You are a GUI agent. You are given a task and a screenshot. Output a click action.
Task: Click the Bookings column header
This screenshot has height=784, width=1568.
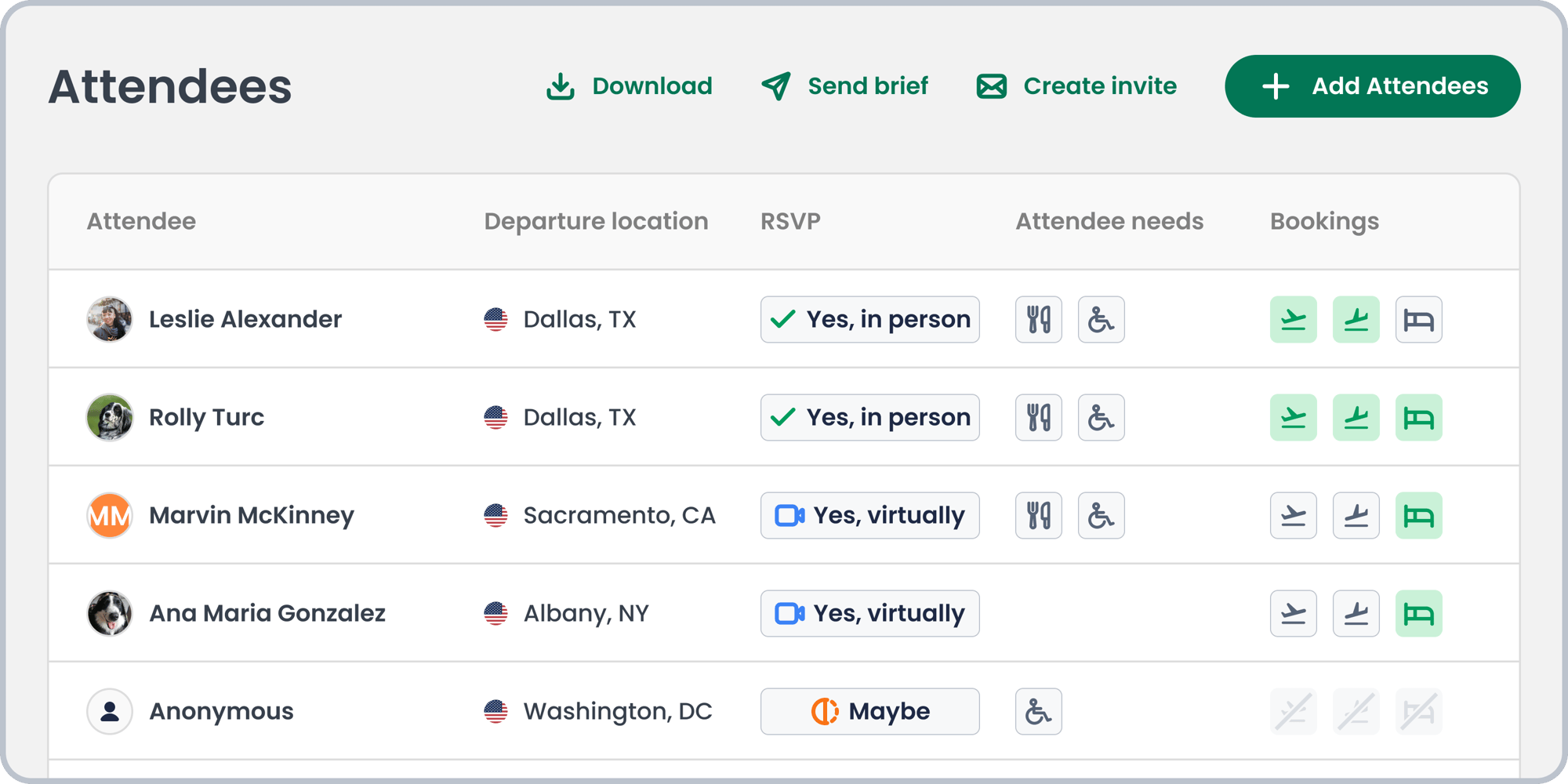(x=1324, y=221)
